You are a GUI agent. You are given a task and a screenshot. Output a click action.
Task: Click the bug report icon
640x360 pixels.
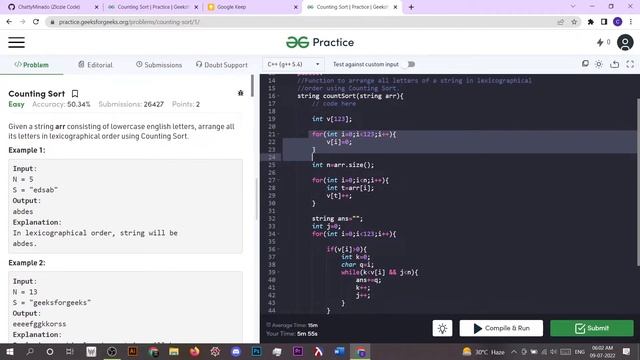click(240, 93)
